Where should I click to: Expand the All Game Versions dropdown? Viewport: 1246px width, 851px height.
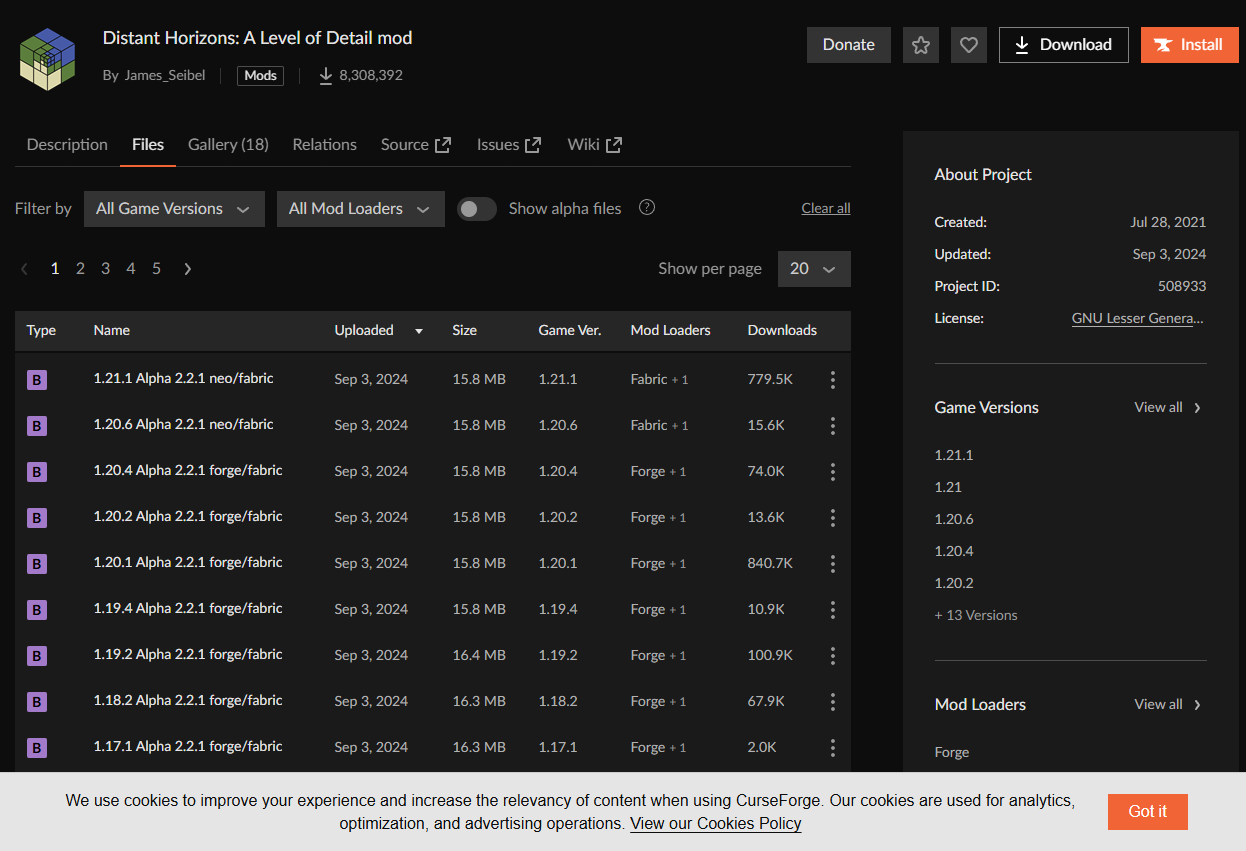(174, 209)
